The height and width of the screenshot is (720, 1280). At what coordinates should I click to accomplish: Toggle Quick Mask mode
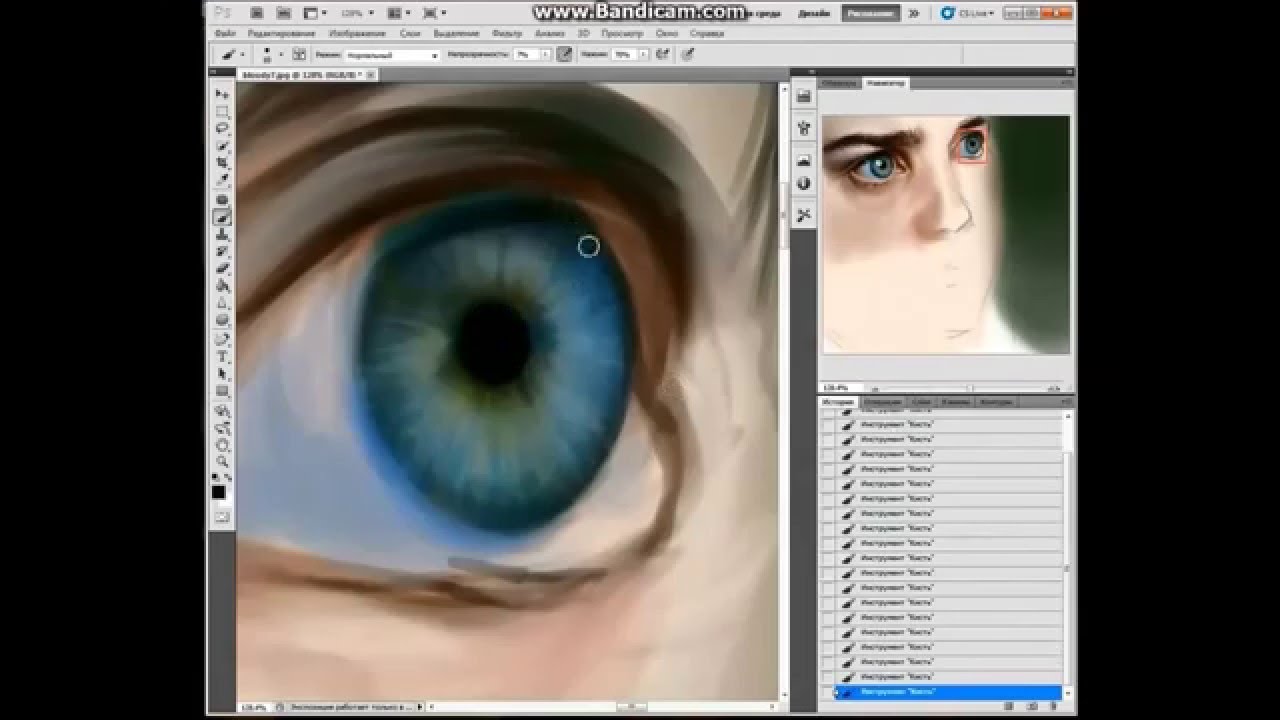coord(222,516)
